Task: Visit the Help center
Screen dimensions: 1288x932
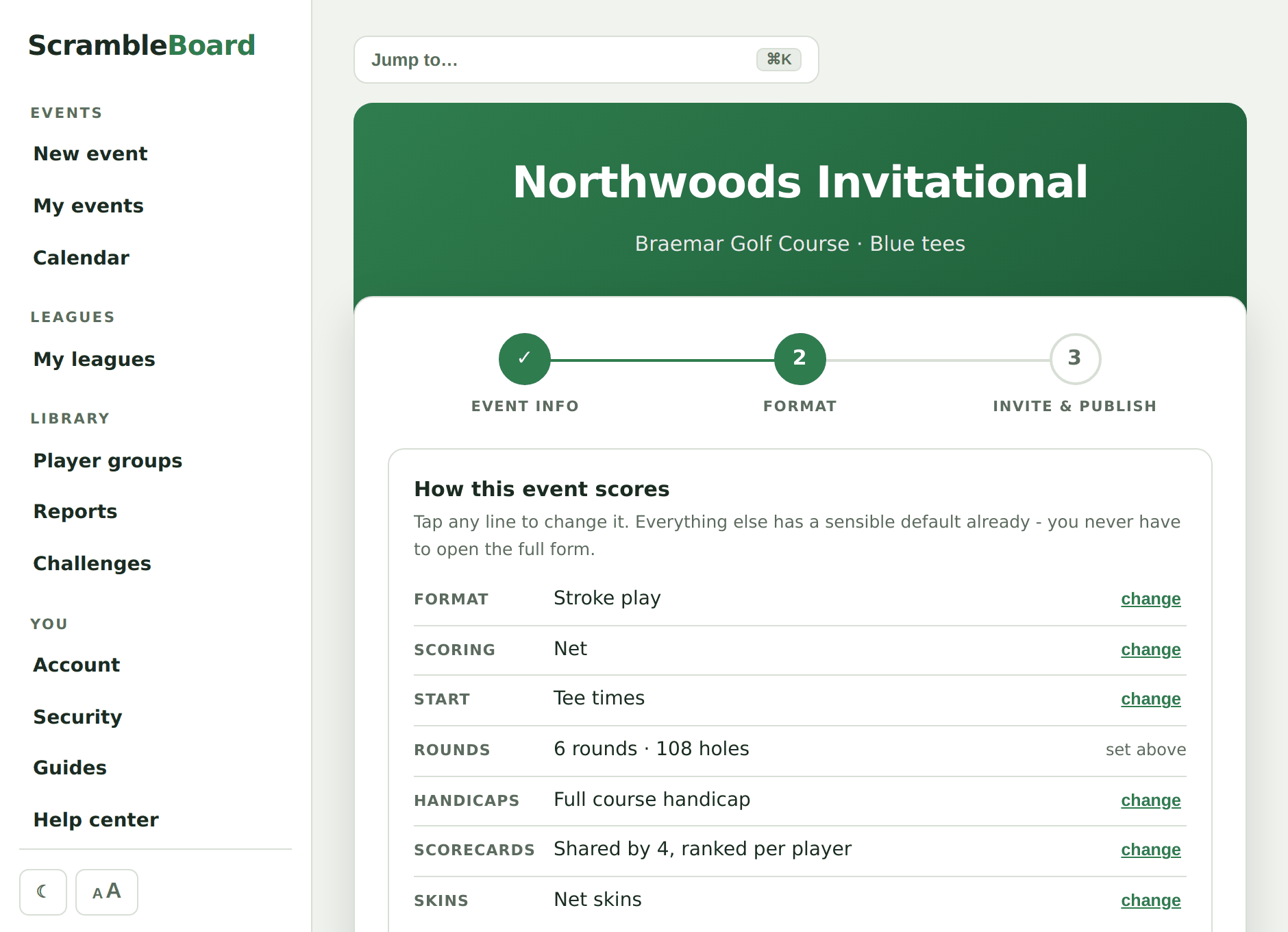Action: [x=96, y=820]
